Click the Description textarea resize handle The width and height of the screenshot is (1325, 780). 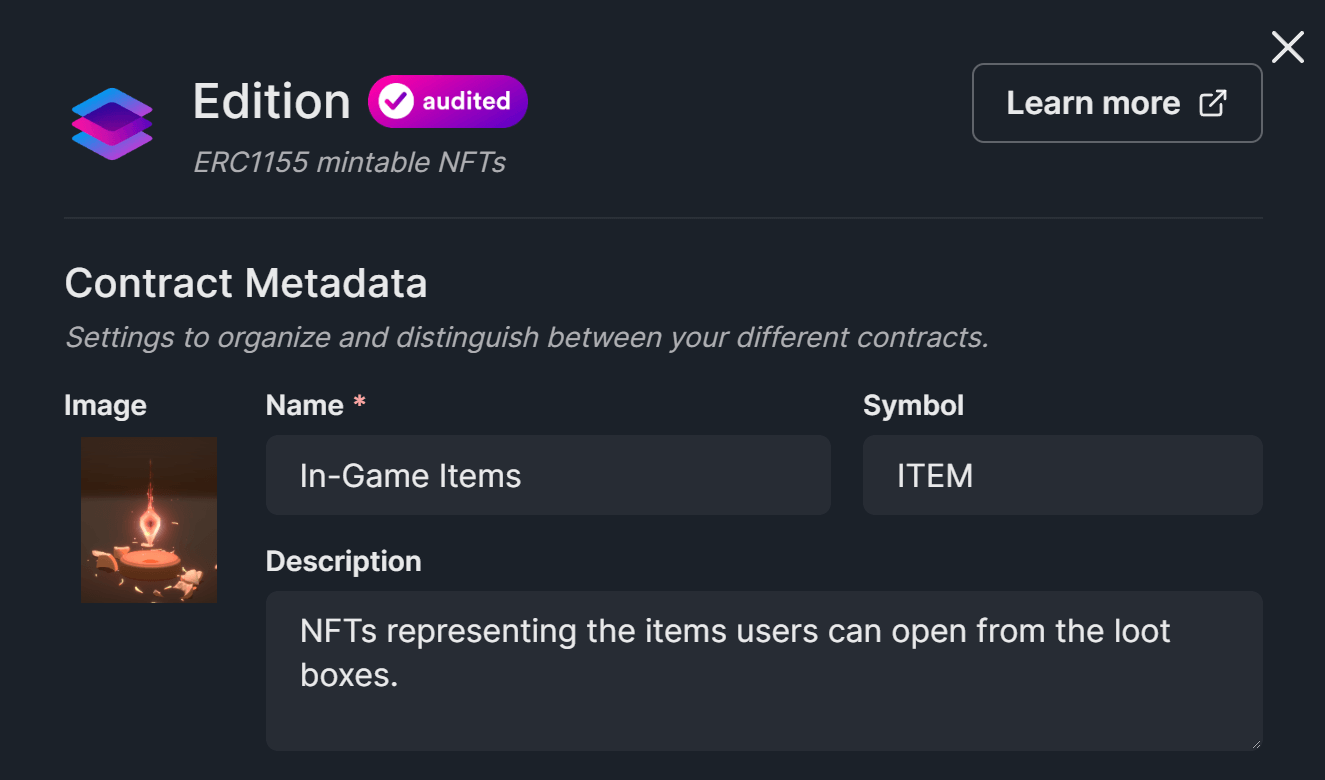point(1257,742)
